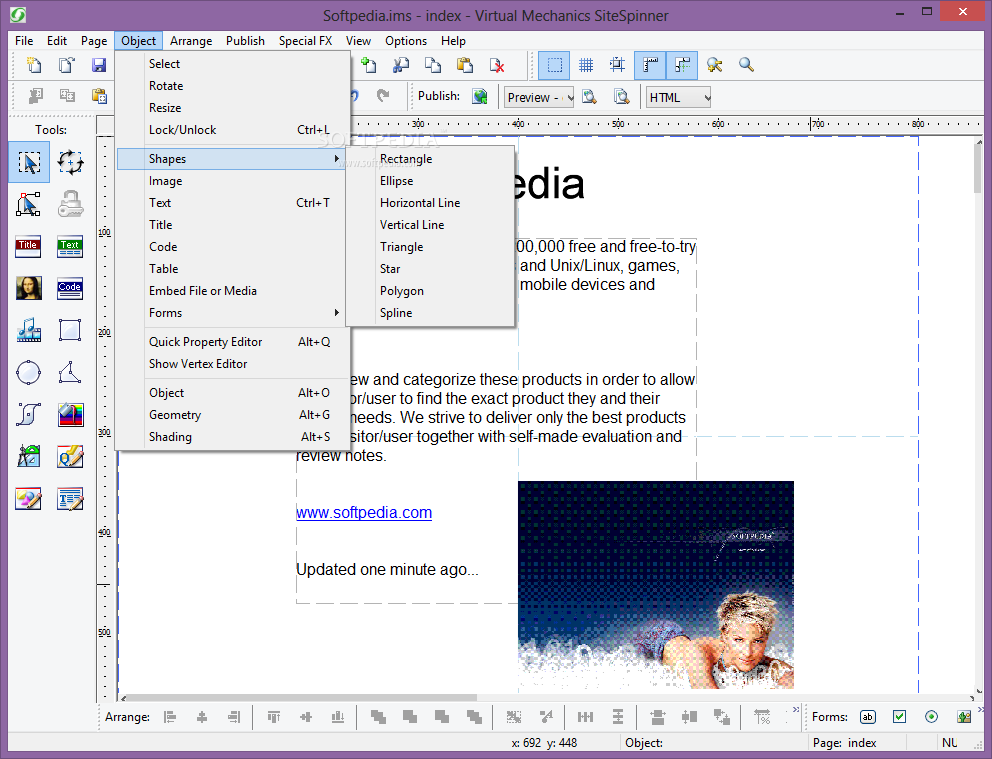Select the Code tool icon
The width and height of the screenshot is (992, 759).
pyautogui.click(x=70, y=288)
